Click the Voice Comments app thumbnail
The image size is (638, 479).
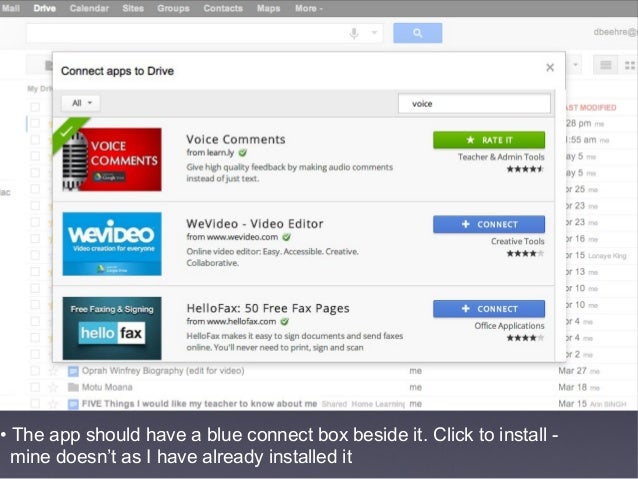click(x=112, y=159)
